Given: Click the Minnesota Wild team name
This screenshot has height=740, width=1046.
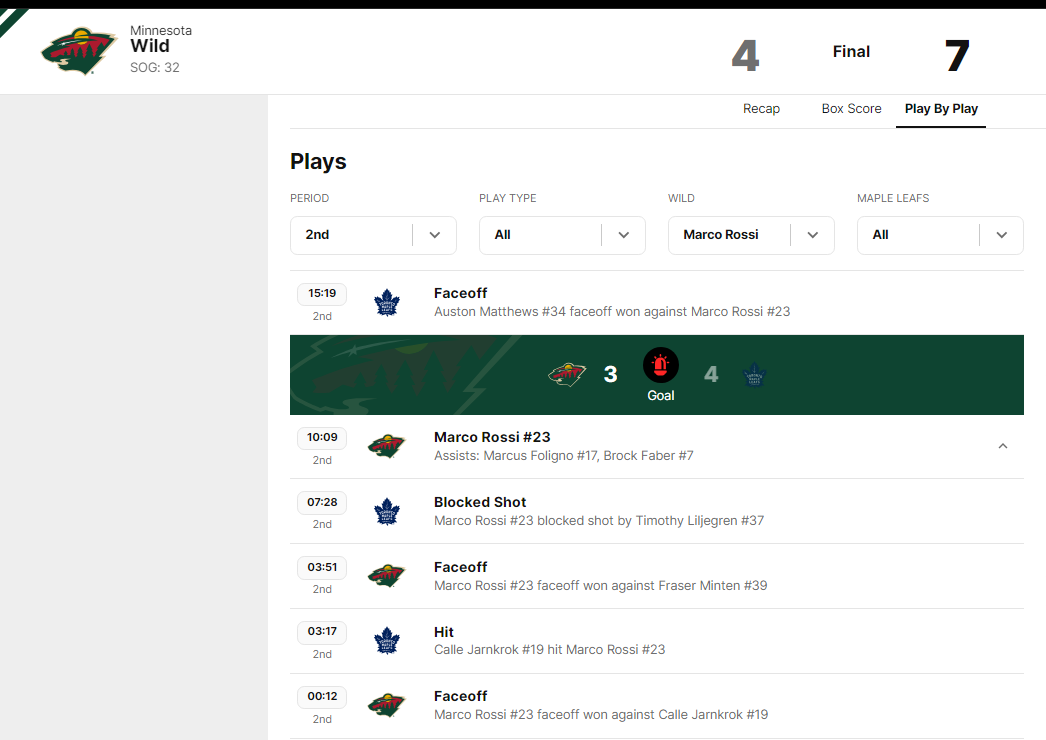Looking at the screenshot, I should coord(150,46).
